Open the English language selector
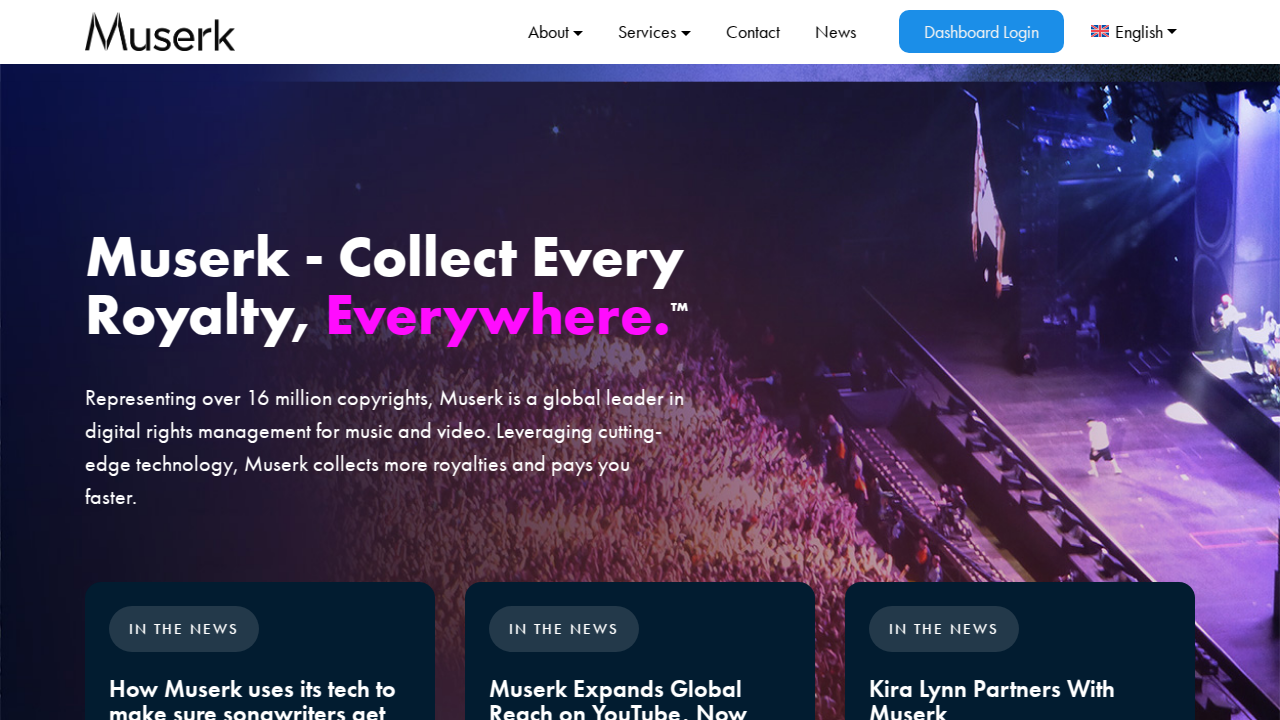This screenshot has height=720, width=1280. coord(1134,32)
